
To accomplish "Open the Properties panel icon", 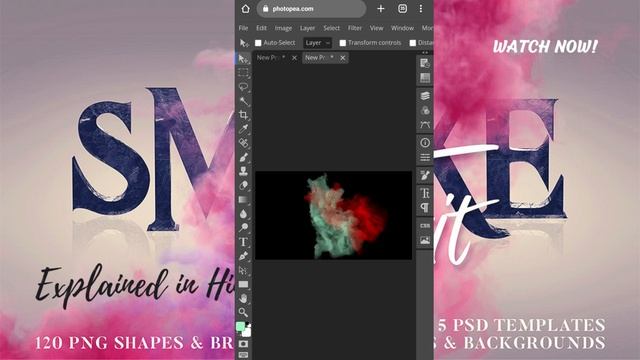I will click(x=425, y=157).
